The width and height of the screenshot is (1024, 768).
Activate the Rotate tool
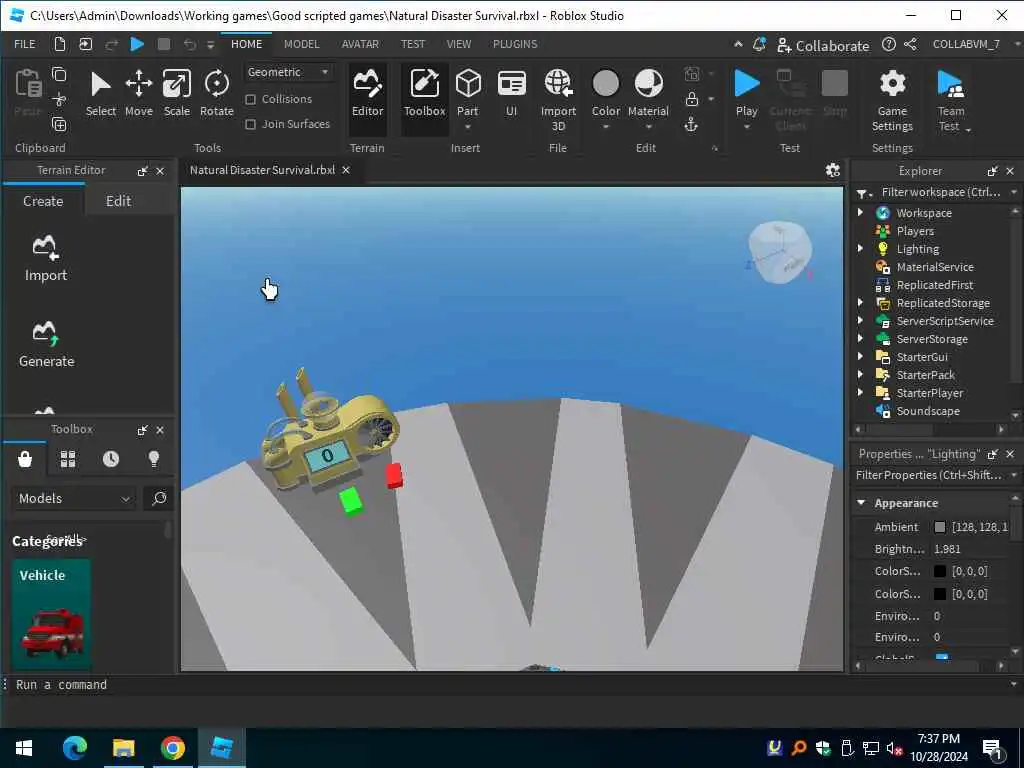coord(217,93)
